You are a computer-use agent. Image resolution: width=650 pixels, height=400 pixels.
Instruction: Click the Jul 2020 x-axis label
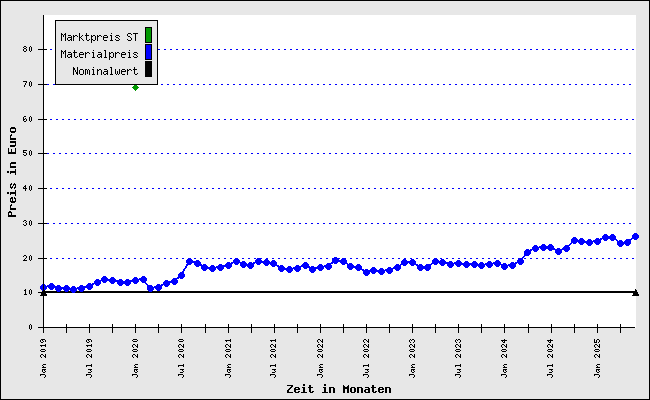tap(181, 358)
